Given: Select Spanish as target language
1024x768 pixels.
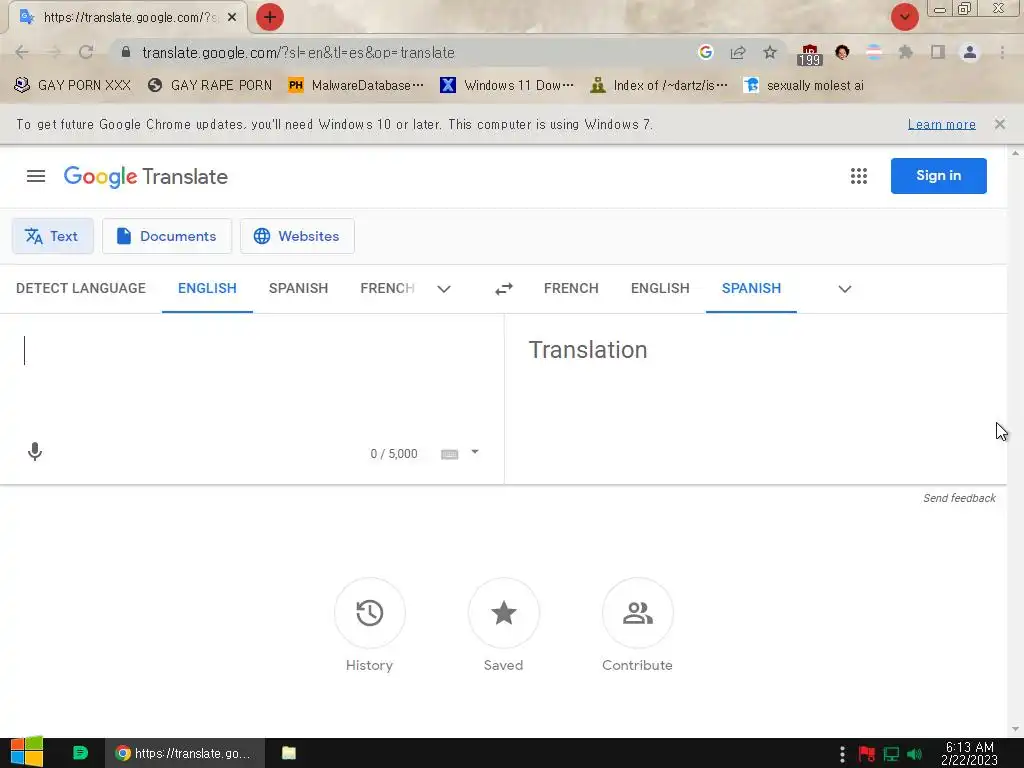Looking at the screenshot, I should click(751, 289).
